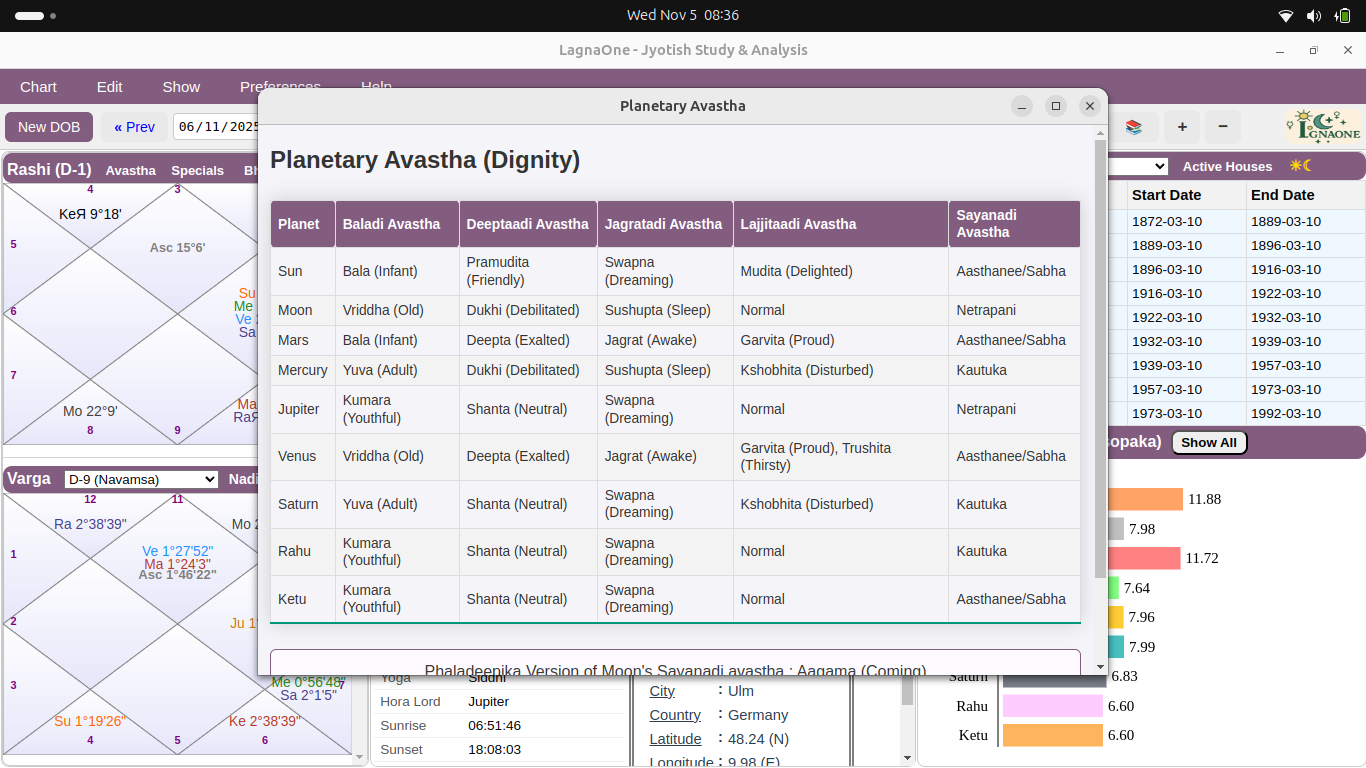Zoom in using the plus icon

pos(1182,127)
